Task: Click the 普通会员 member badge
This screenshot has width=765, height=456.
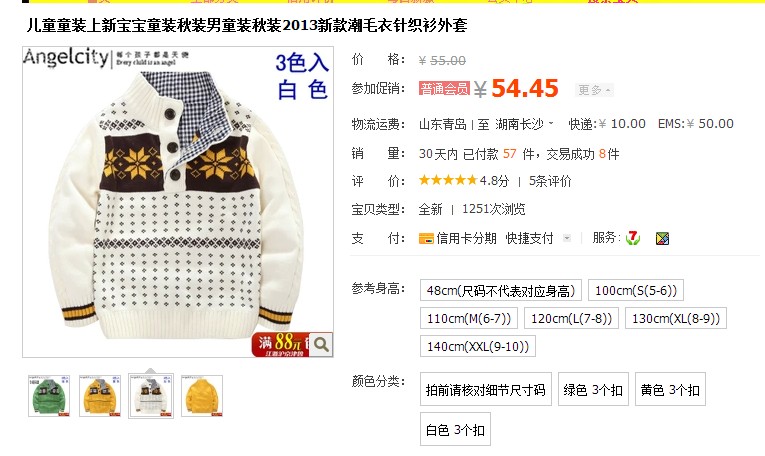Action: (444, 88)
